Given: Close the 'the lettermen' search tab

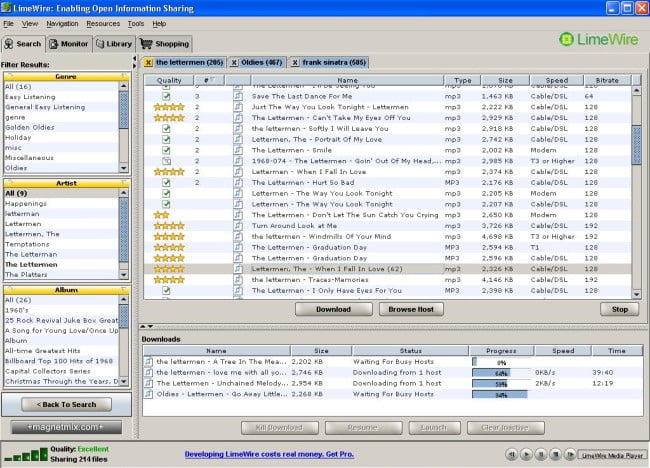Looking at the screenshot, I should 148,63.
